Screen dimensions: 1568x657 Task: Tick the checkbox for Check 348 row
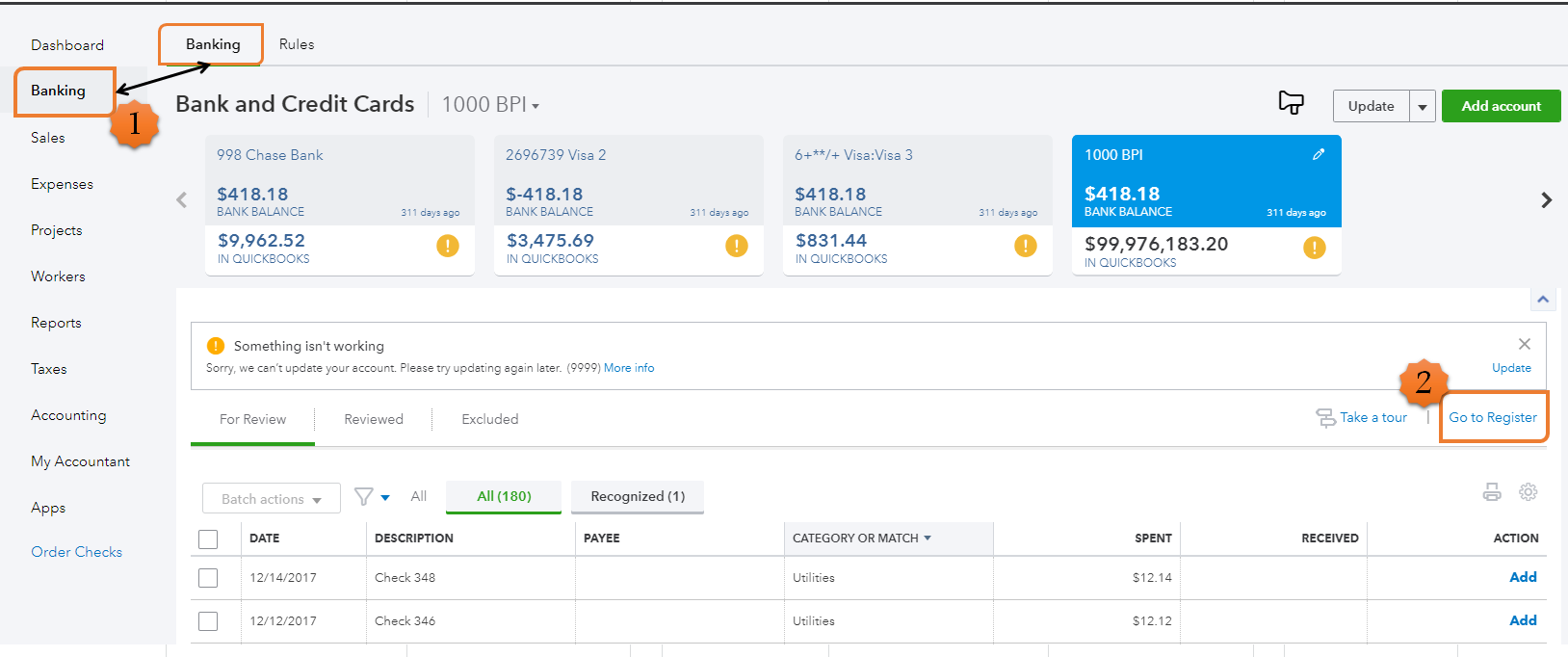tap(208, 578)
